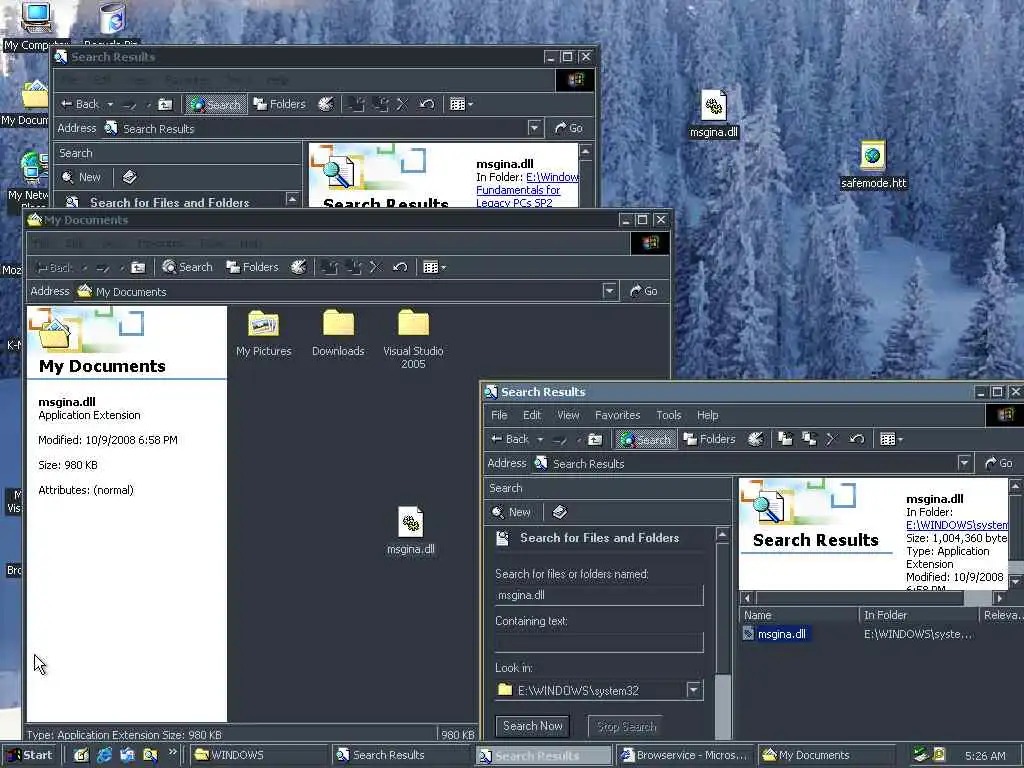Click Internet Explorer quick launch icon
The image size is (1024, 768).
pos(104,755)
